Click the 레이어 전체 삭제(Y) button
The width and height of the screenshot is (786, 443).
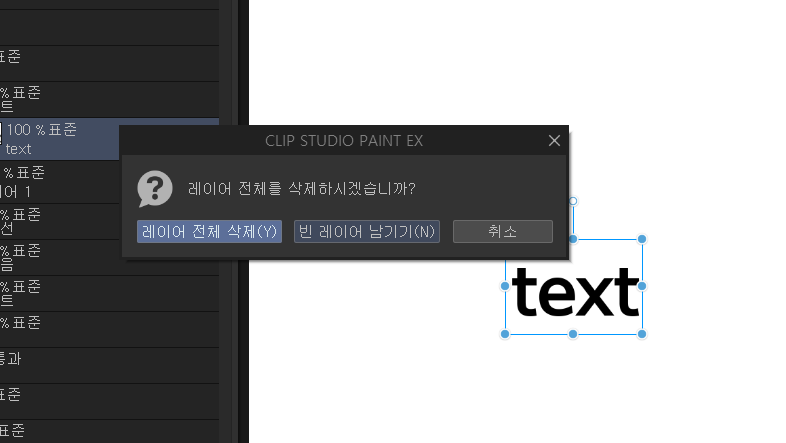click(210, 232)
